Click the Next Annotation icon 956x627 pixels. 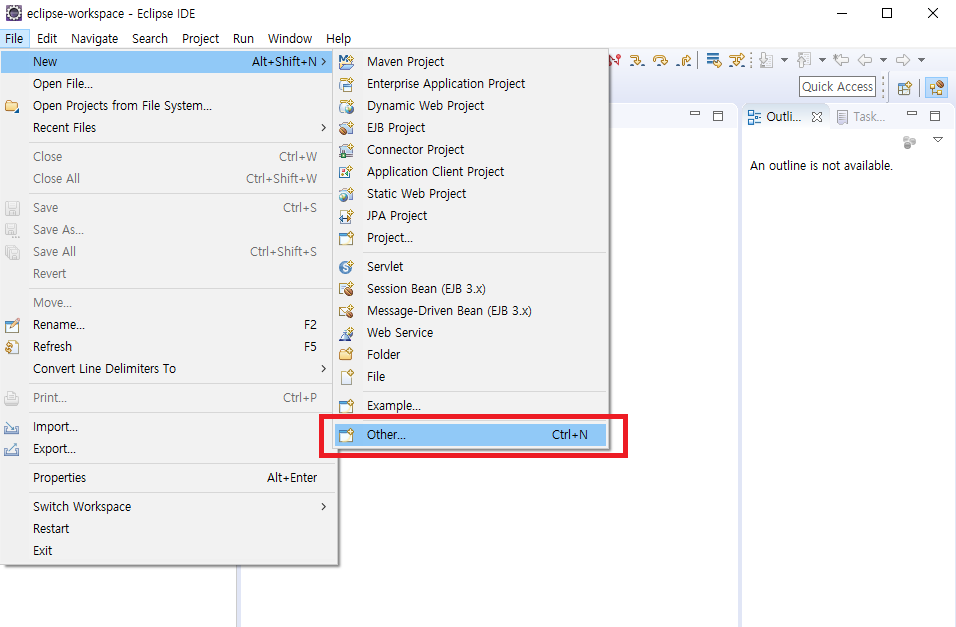[766, 60]
